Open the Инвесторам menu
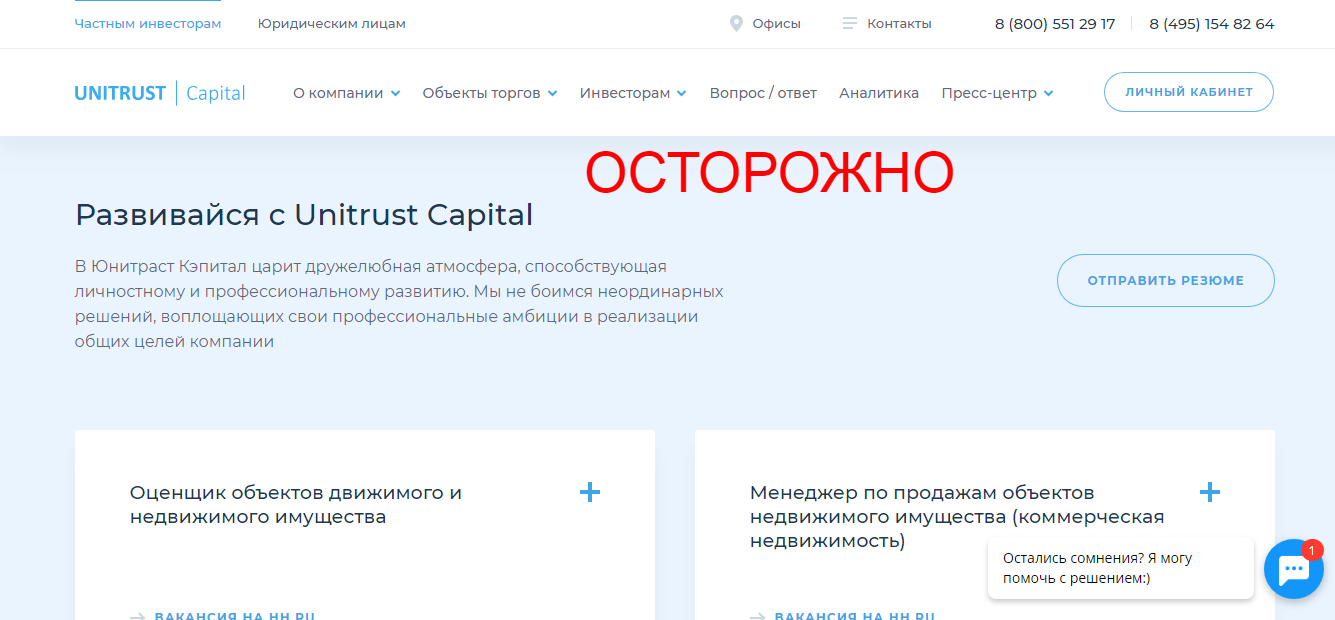This screenshot has height=620, width=1335. pyautogui.click(x=625, y=93)
